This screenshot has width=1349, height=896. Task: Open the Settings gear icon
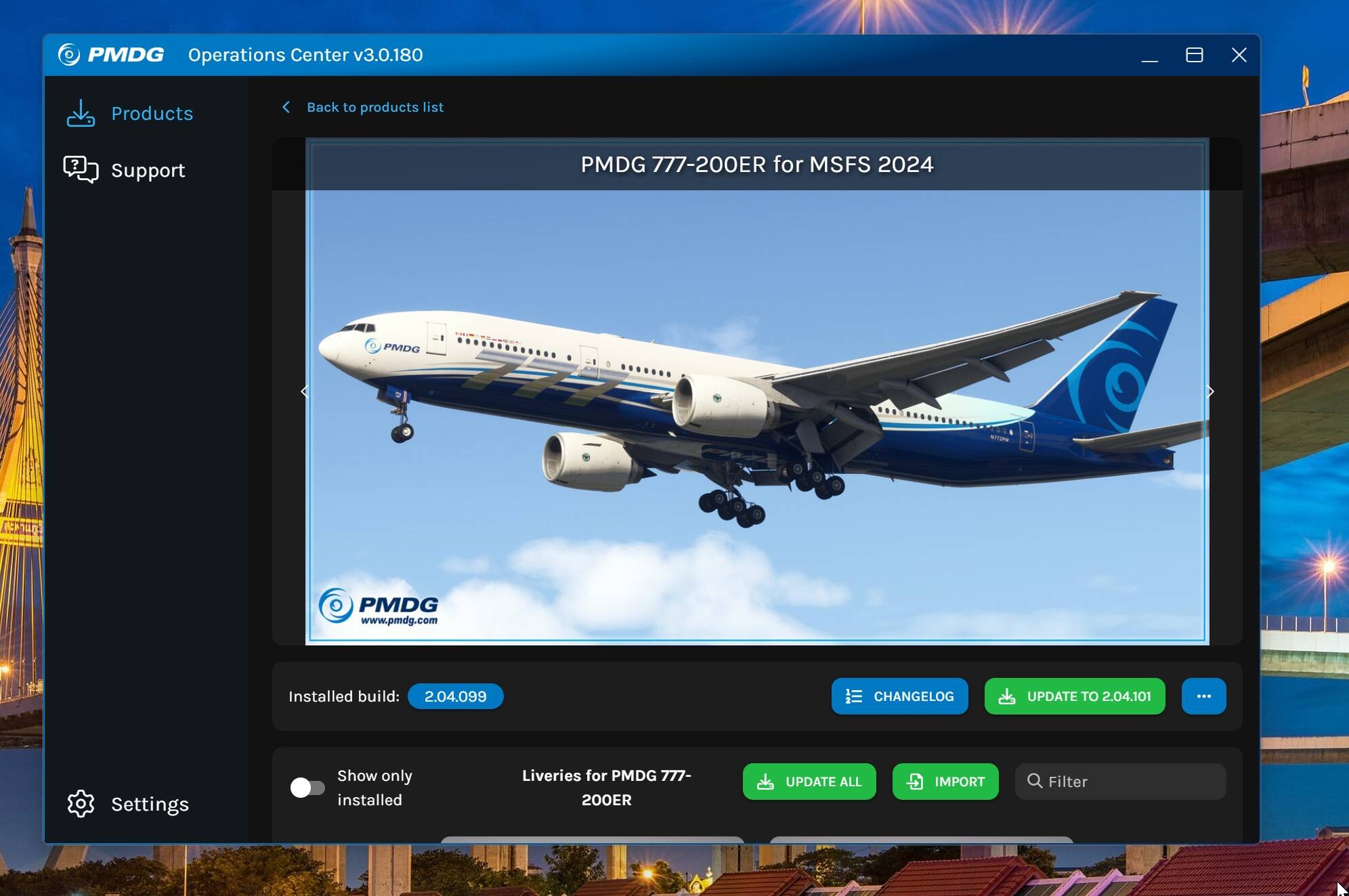tap(81, 804)
